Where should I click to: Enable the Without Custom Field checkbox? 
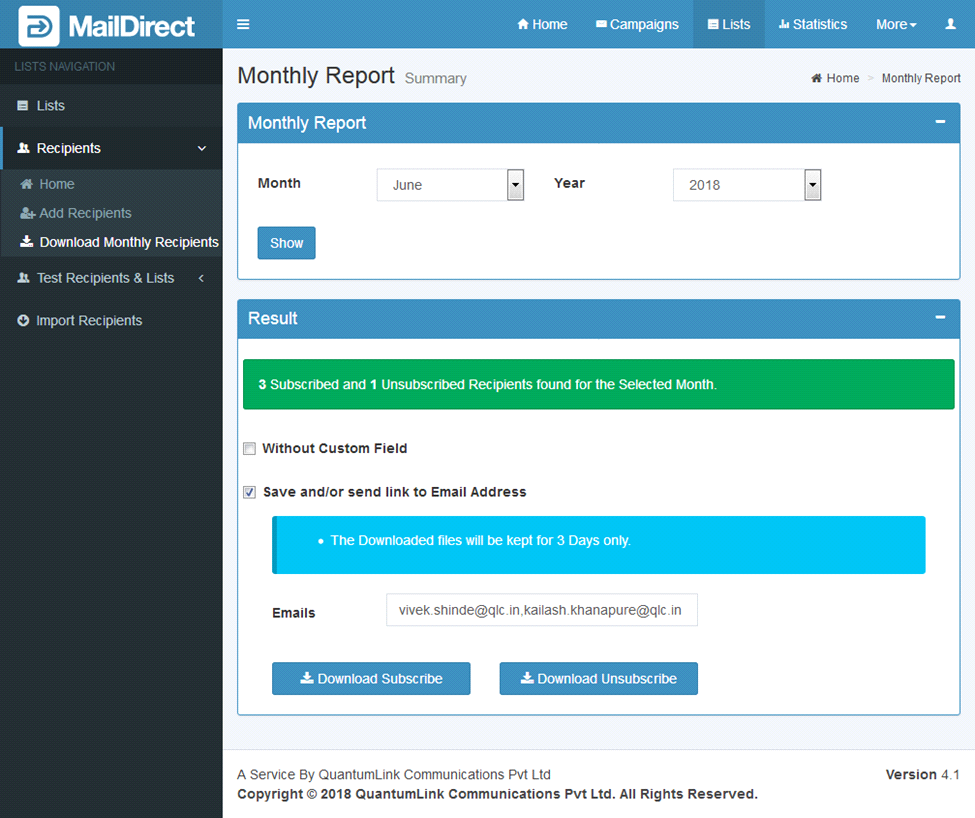tap(250, 449)
